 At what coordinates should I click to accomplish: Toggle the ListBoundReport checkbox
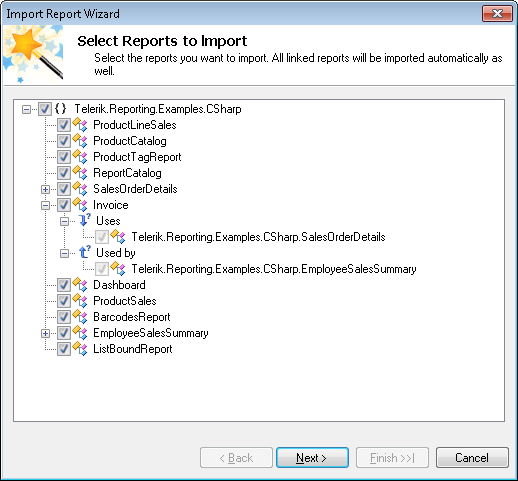pyautogui.click(x=64, y=349)
